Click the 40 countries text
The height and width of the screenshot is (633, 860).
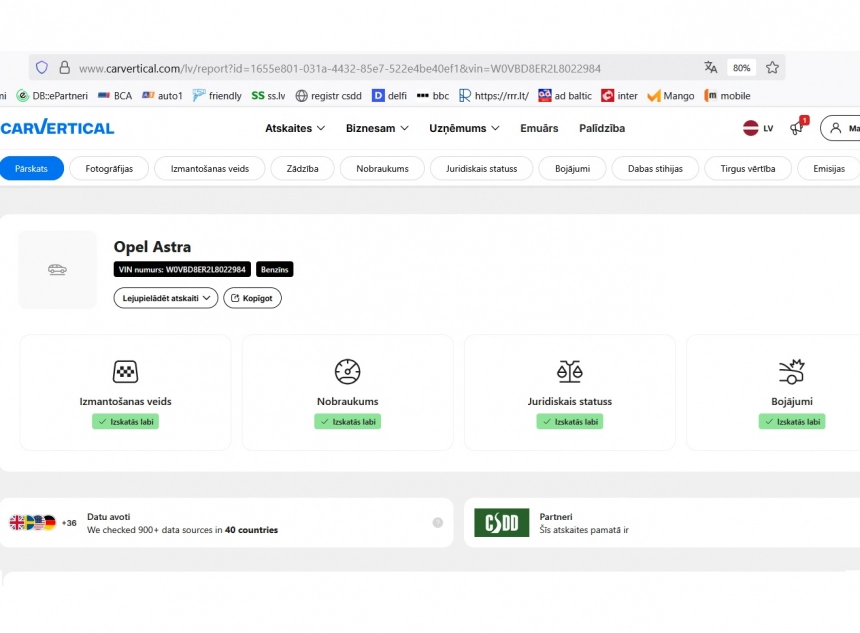pyautogui.click(x=251, y=530)
